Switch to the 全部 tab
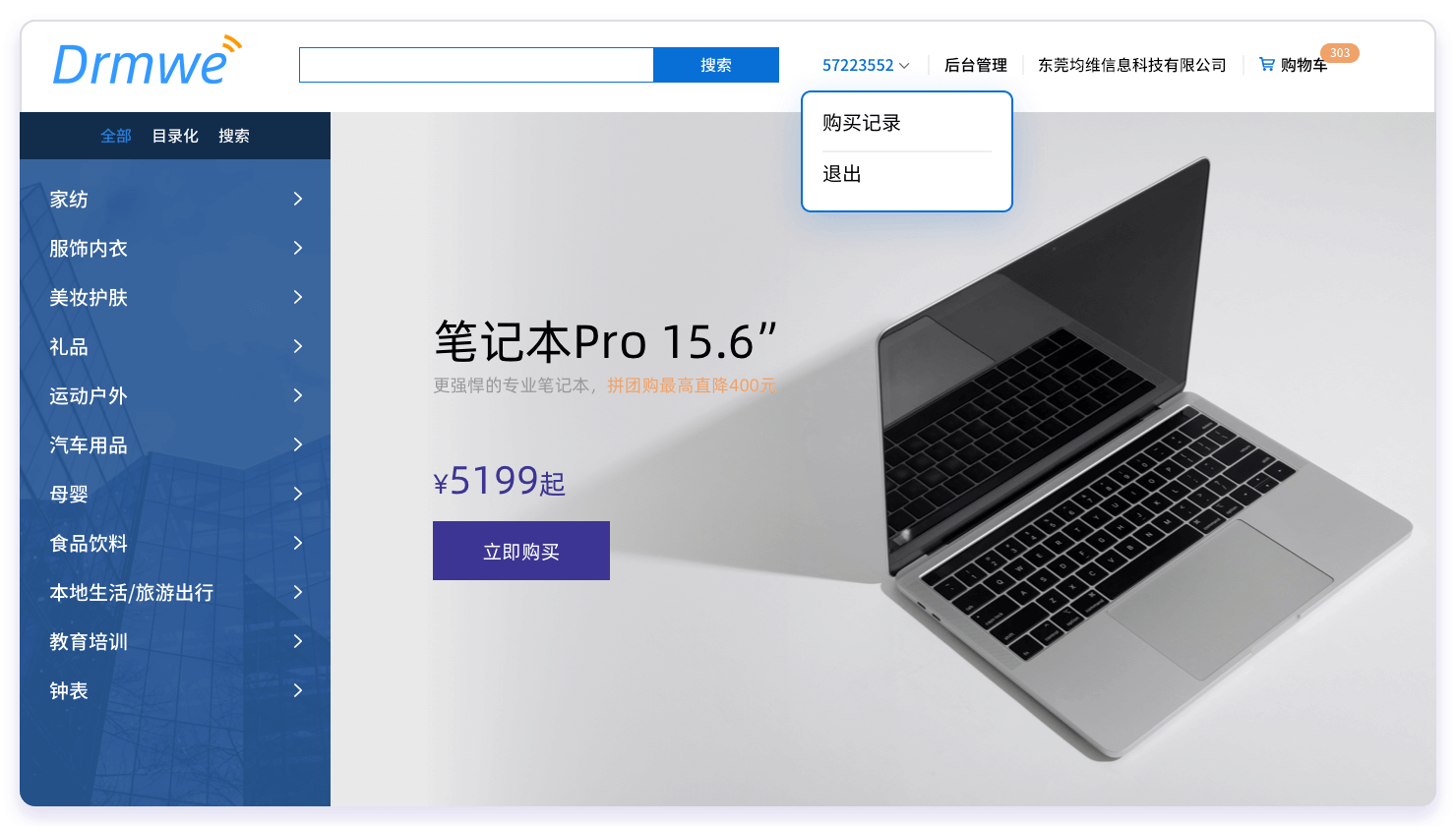This screenshot has width=1456, height=826. pos(116,136)
